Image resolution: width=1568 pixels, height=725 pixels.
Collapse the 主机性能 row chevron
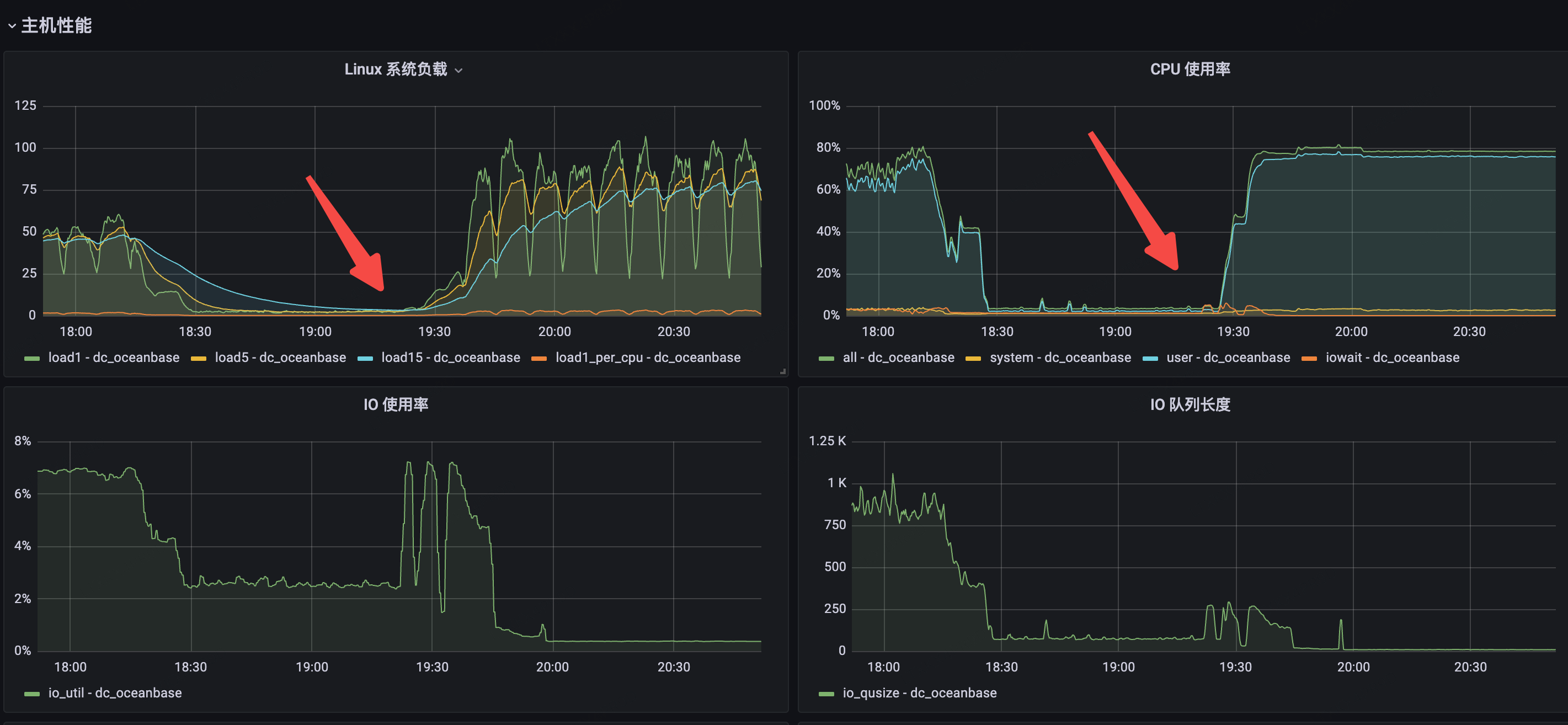click(x=12, y=26)
